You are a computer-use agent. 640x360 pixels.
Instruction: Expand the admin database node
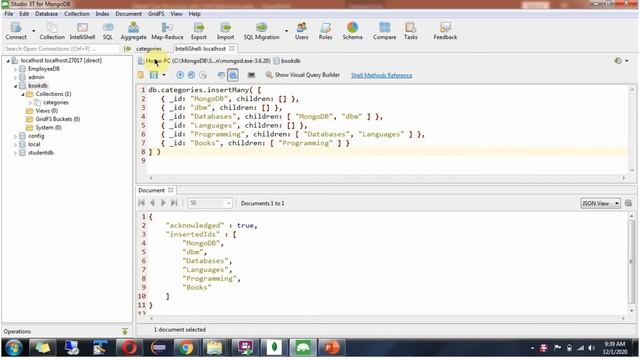(x=16, y=77)
